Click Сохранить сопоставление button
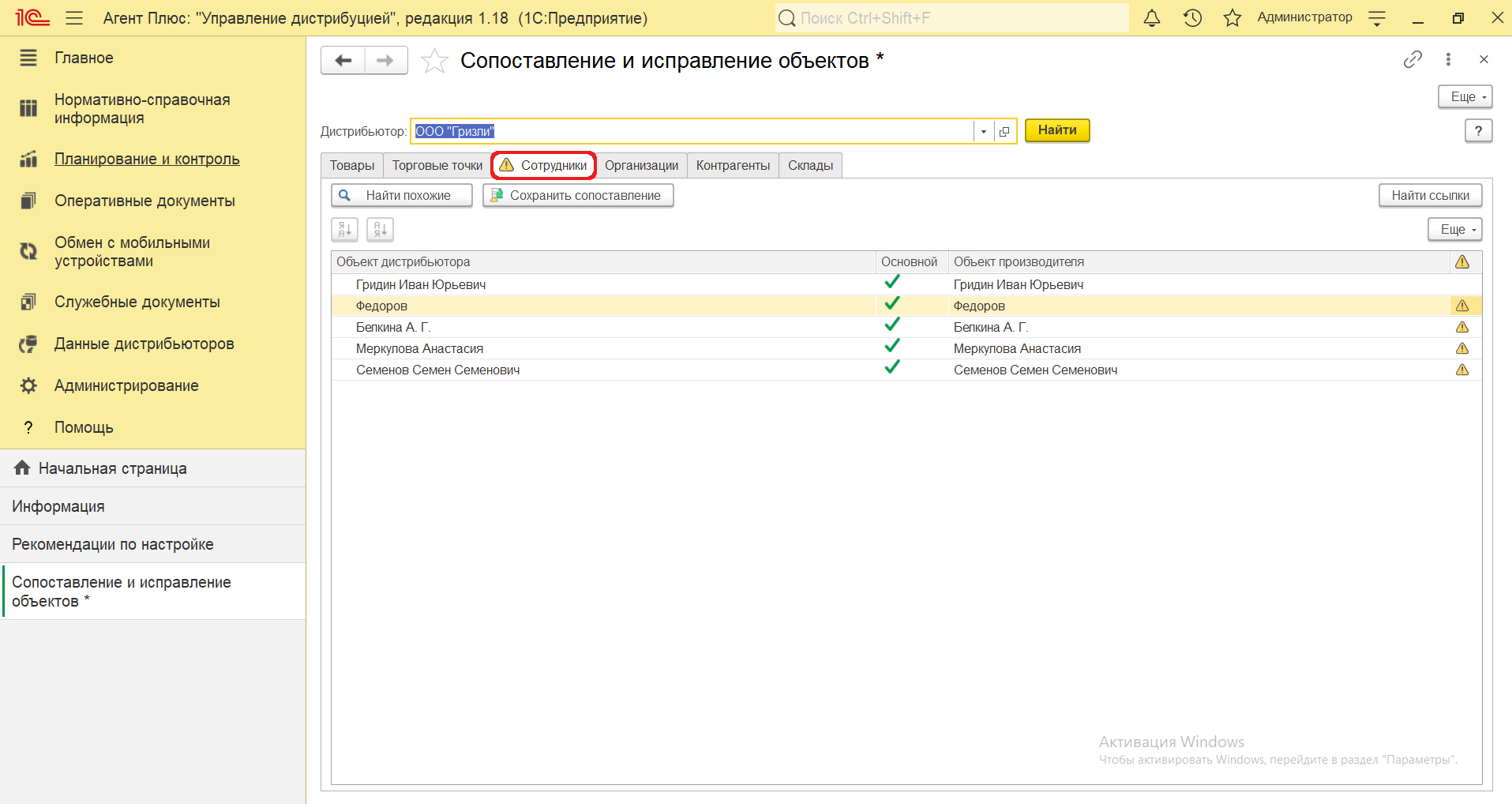The height and width of the screenshot is (804, 1512). coord(578,196)
